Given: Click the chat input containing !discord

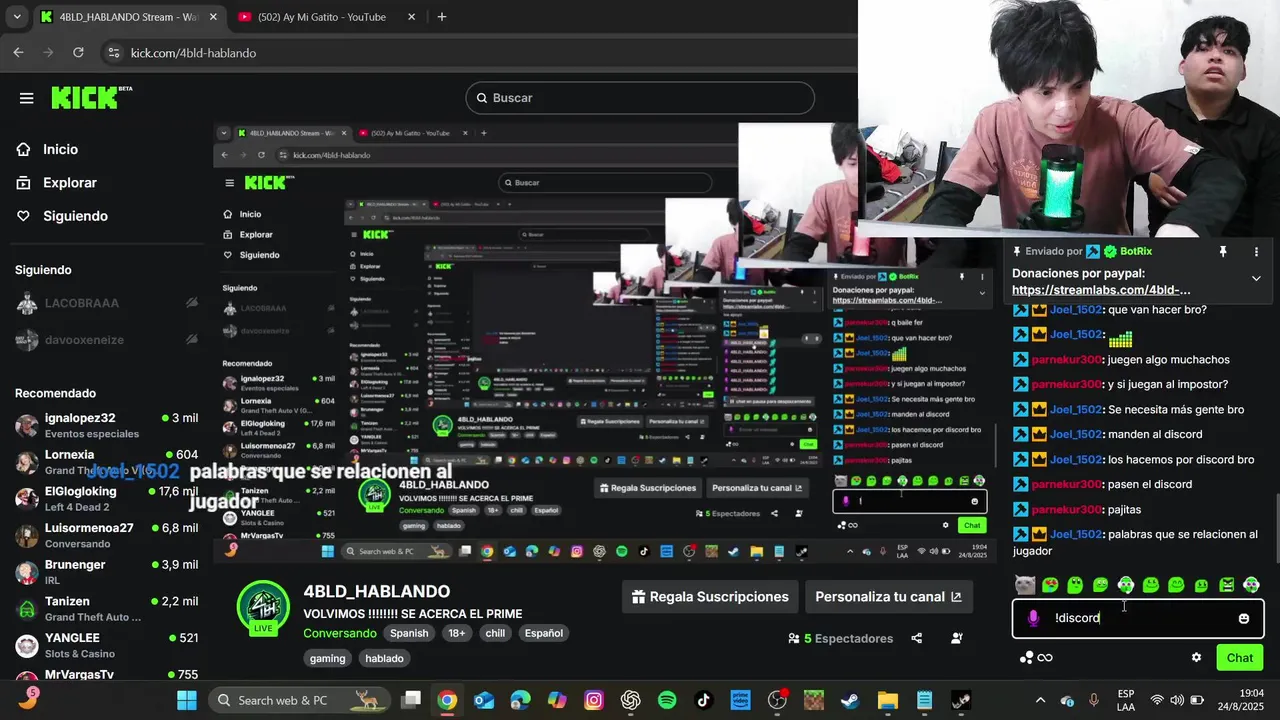Looking at the screenshot, I should click(1138, 618).
